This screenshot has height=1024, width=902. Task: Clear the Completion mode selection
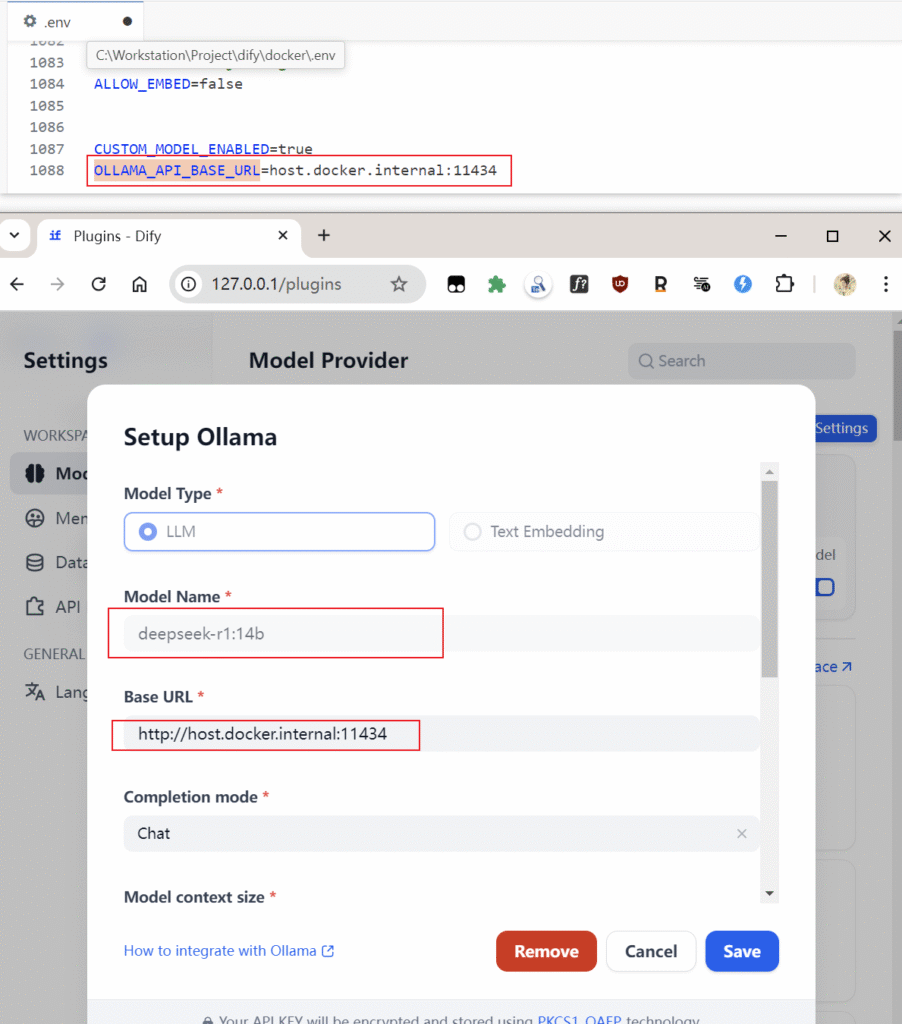[x=742, y=833]
